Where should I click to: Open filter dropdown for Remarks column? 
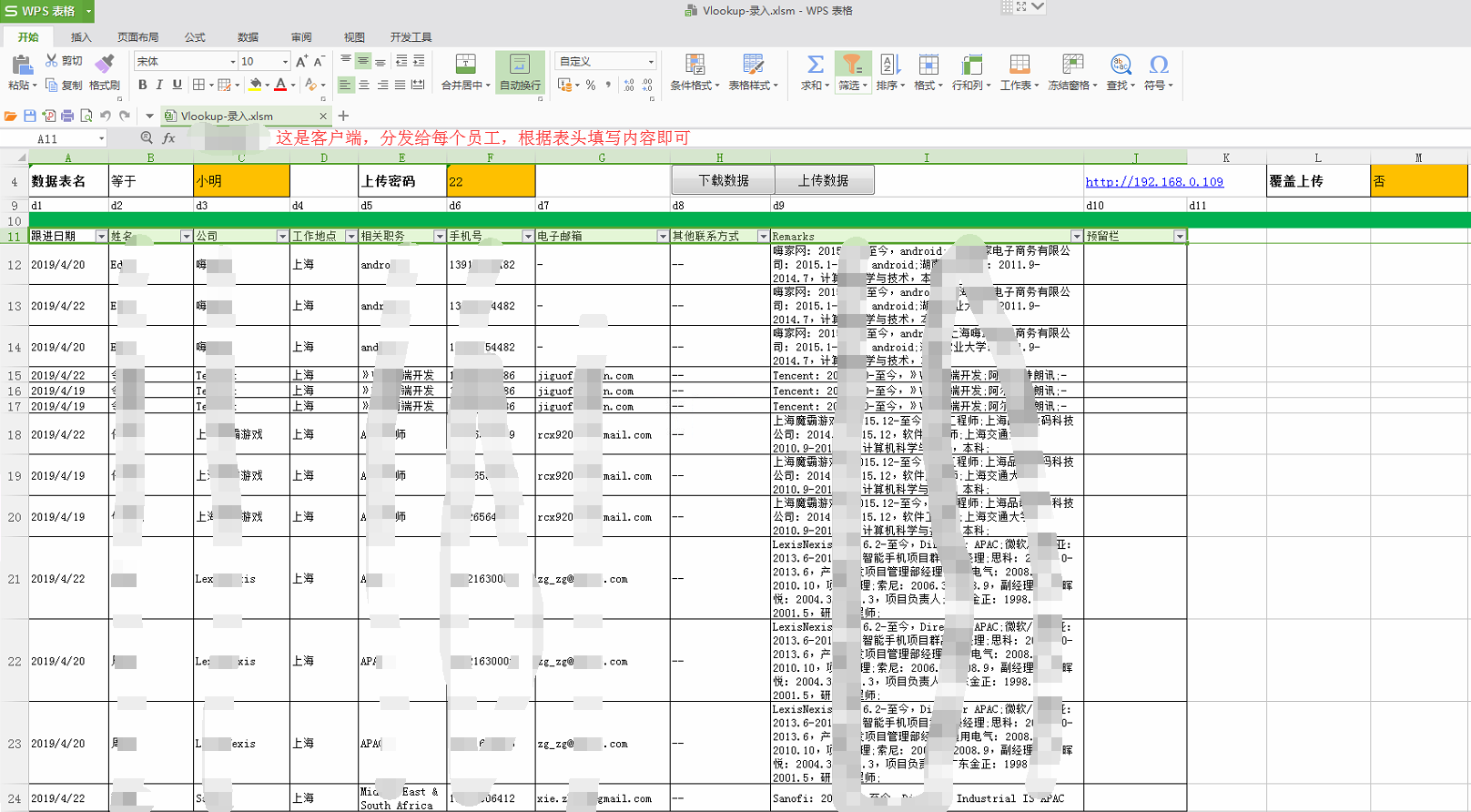pyautogui.click(x=1076, y=236)
